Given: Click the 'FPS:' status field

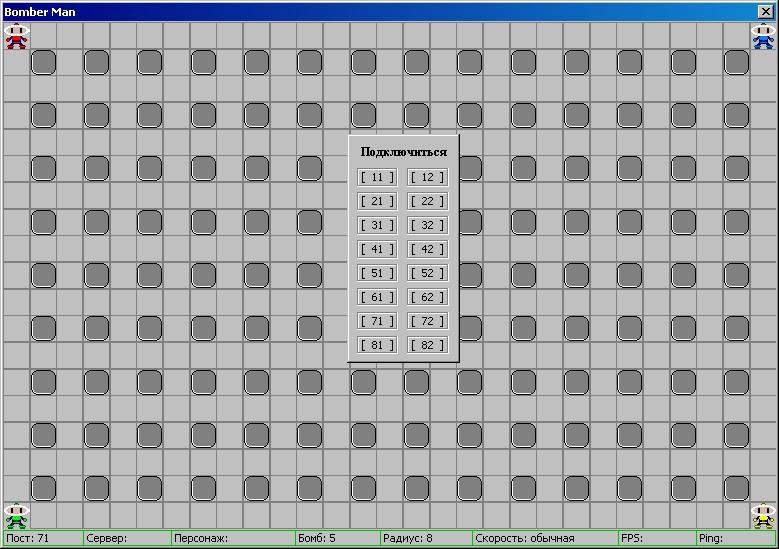Looking at the screenshot, I should pyautogui.click(x=658, y=538).
